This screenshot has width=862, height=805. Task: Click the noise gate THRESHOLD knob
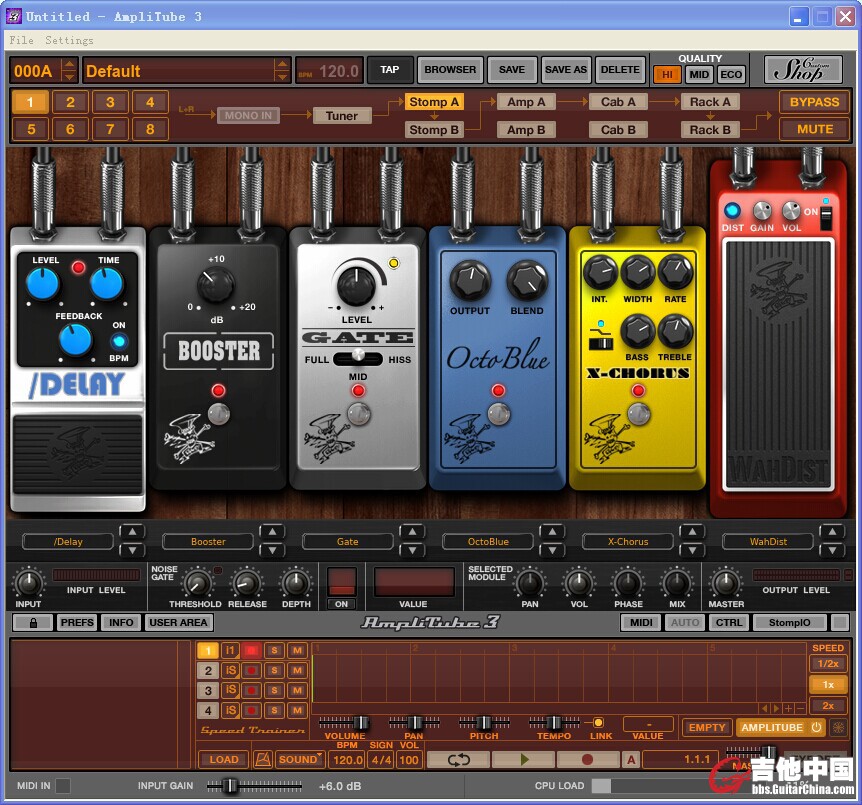pos(196,583)
